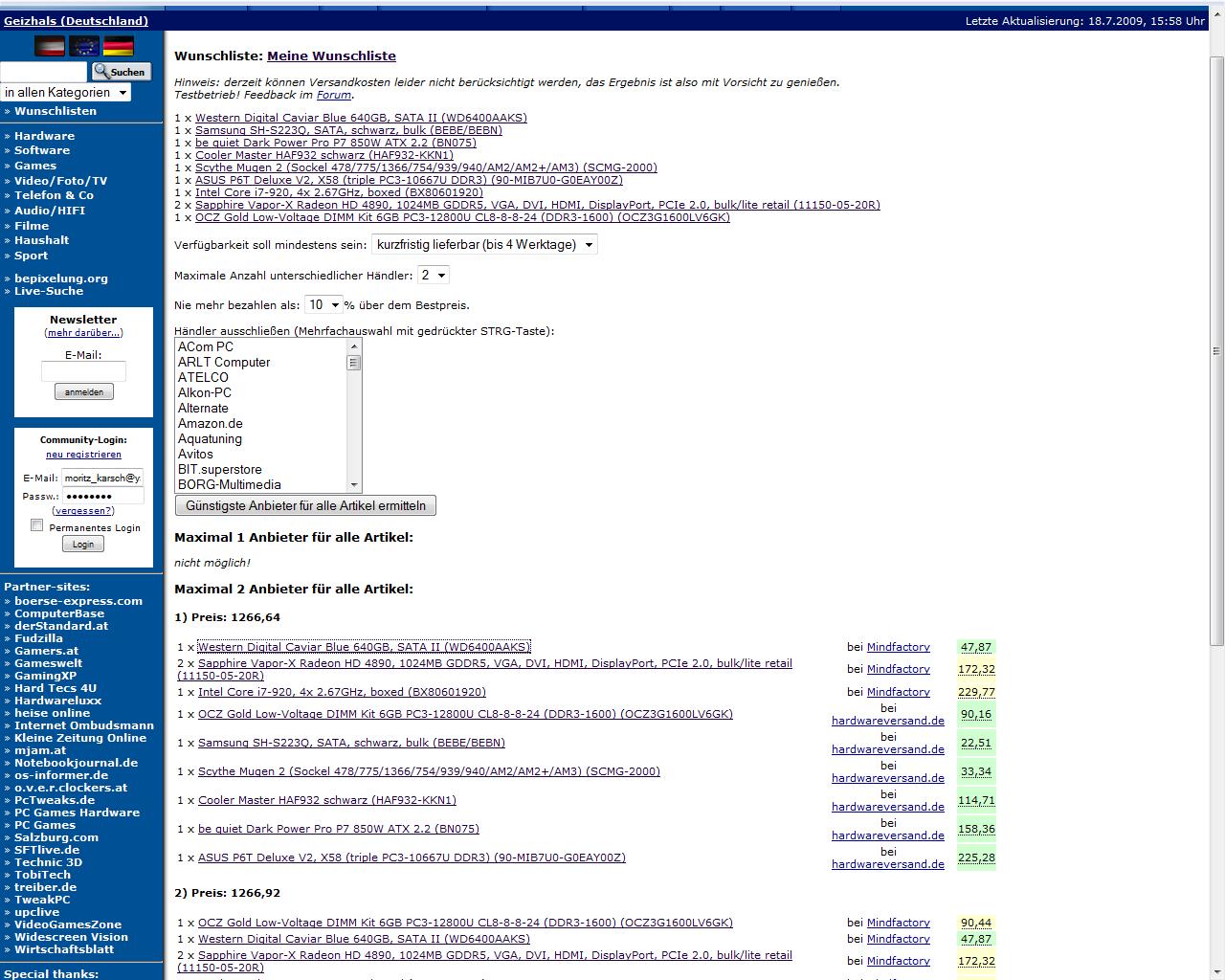Select ATELCO in dealer exclusion list
This screenshot has width=1225, height=980.
point(260,377)
